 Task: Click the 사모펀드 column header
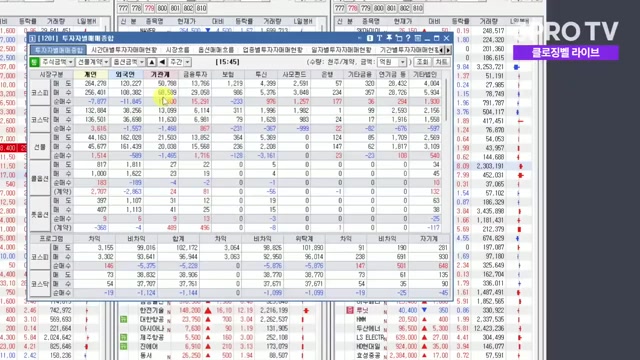294,74
